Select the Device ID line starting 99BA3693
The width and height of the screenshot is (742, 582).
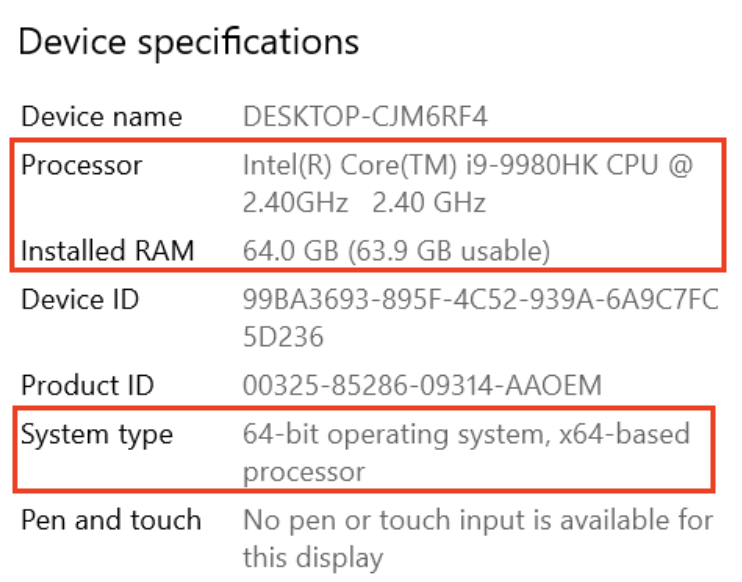pos(480,298)
